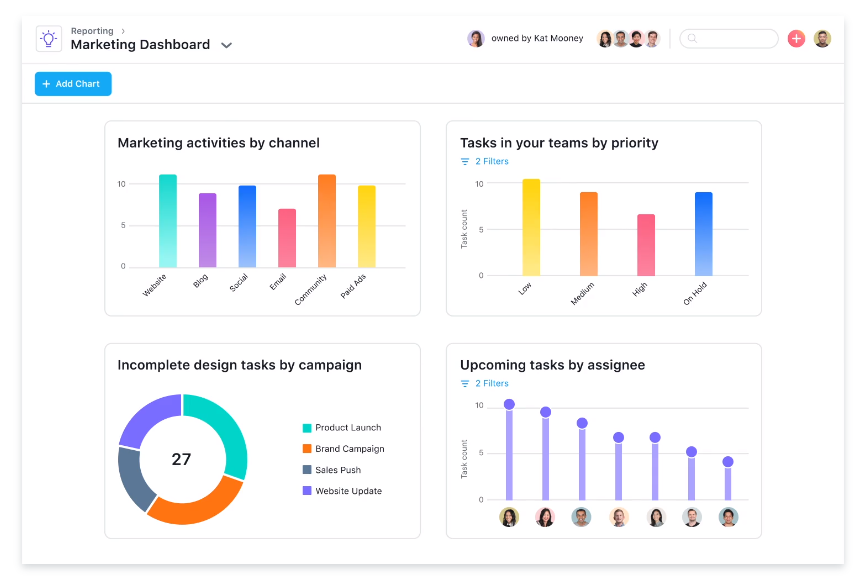Click the last member avatar in header
The width and height of the screenshot is (860, 584).
652,39
